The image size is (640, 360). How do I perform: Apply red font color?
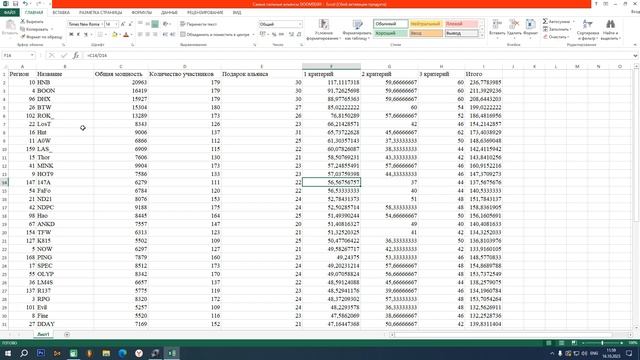(126, 35)
